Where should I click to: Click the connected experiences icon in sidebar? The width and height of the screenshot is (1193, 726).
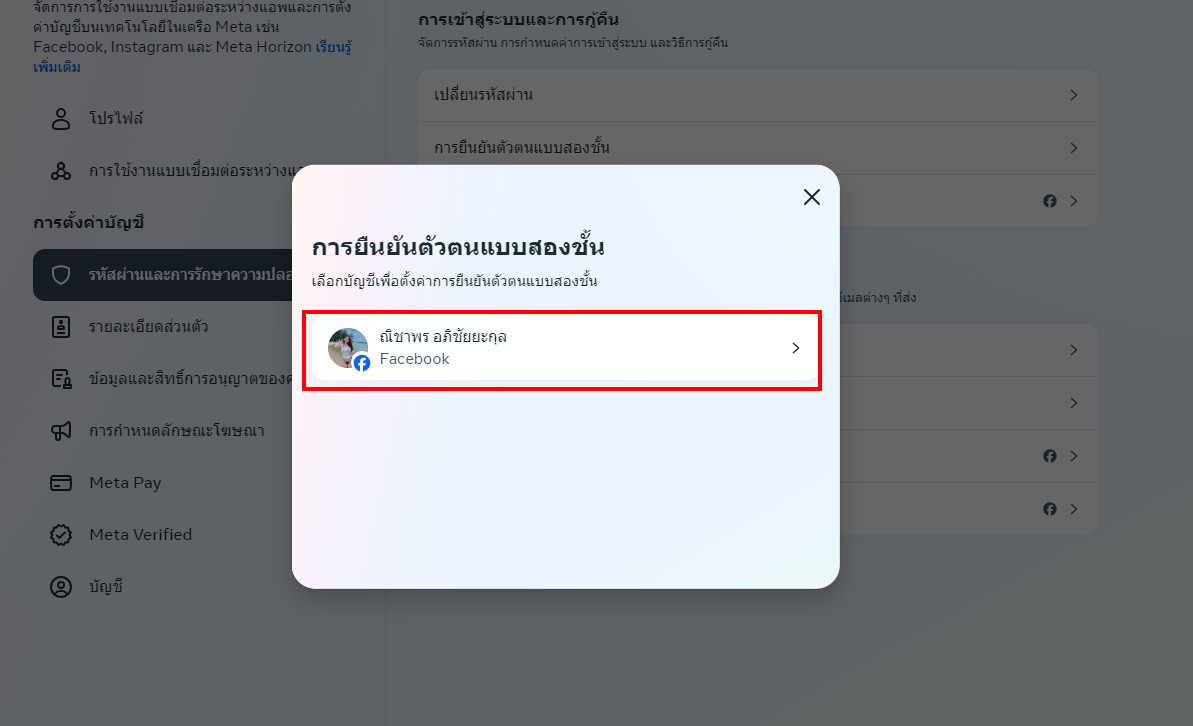click(x=61, y=171)
